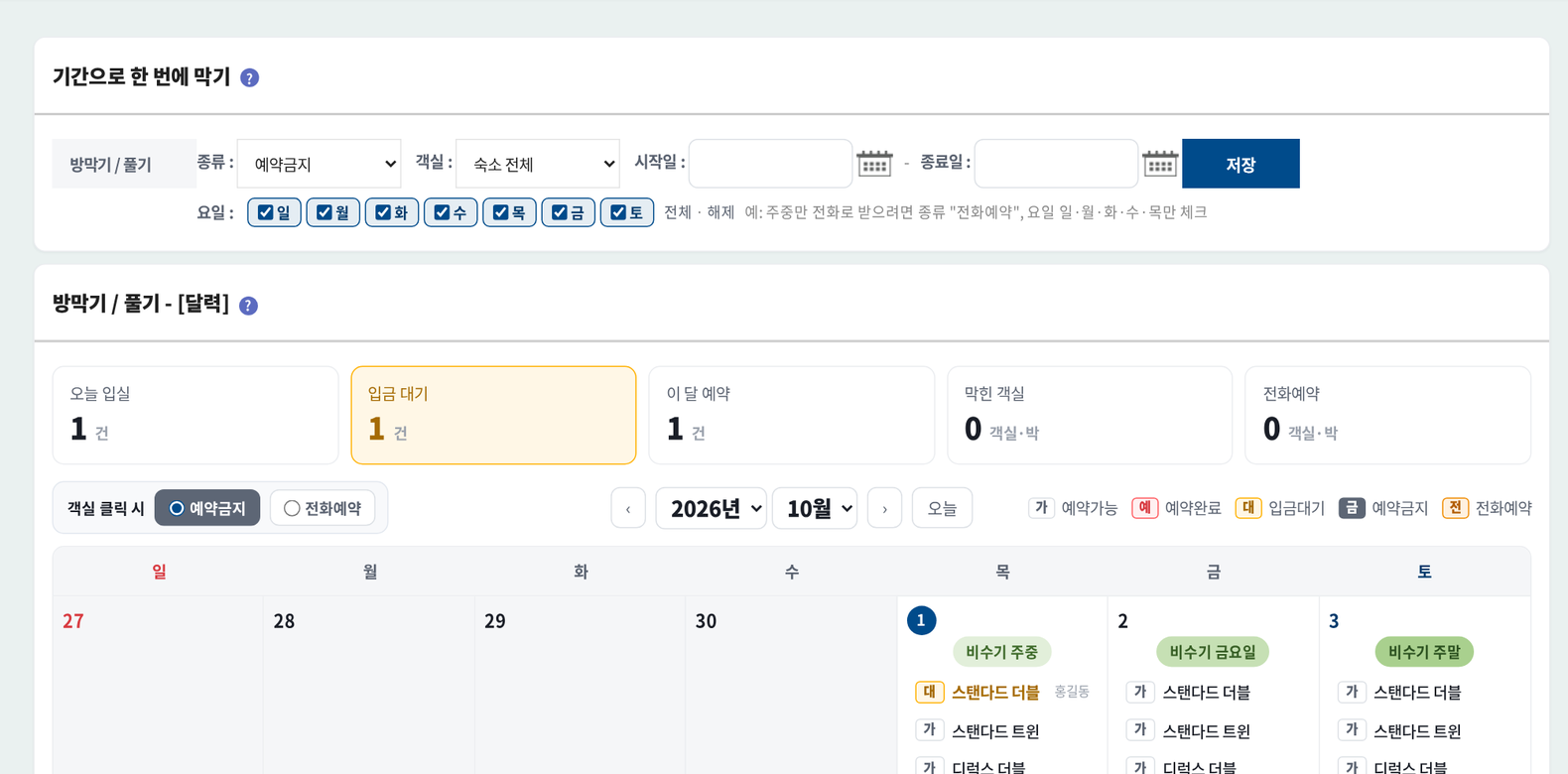Screen dimensions: 1568x774
Task: Click help icon next to 방막기 / 풀기 - [달력]
Action: pyautogui.click(x=249, y=306)
